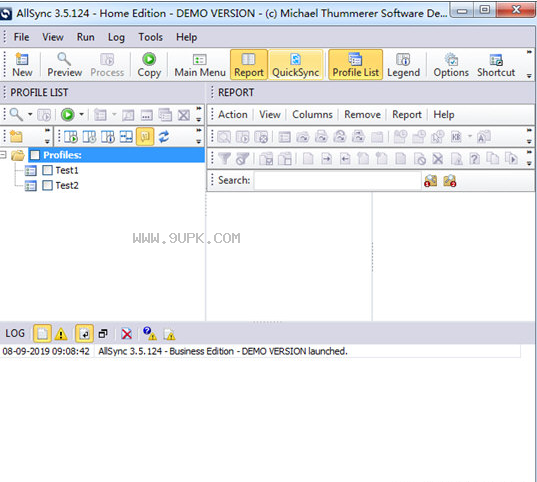This screenshot has width=537, height=482.
Task: Expand overflow of new folder toolbar
Action: [x=47, y=136]
